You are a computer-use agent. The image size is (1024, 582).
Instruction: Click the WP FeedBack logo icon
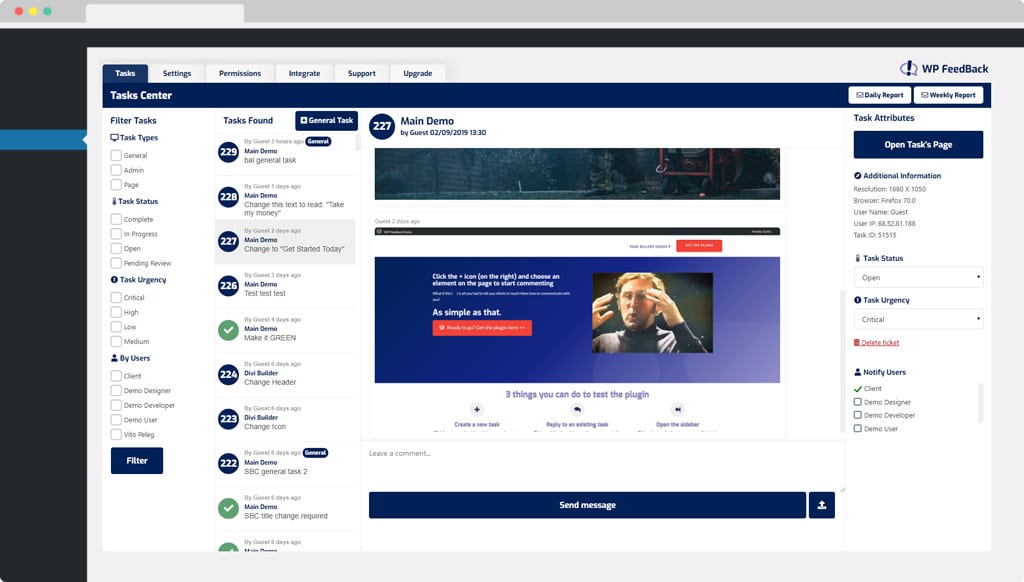(908, 67)
